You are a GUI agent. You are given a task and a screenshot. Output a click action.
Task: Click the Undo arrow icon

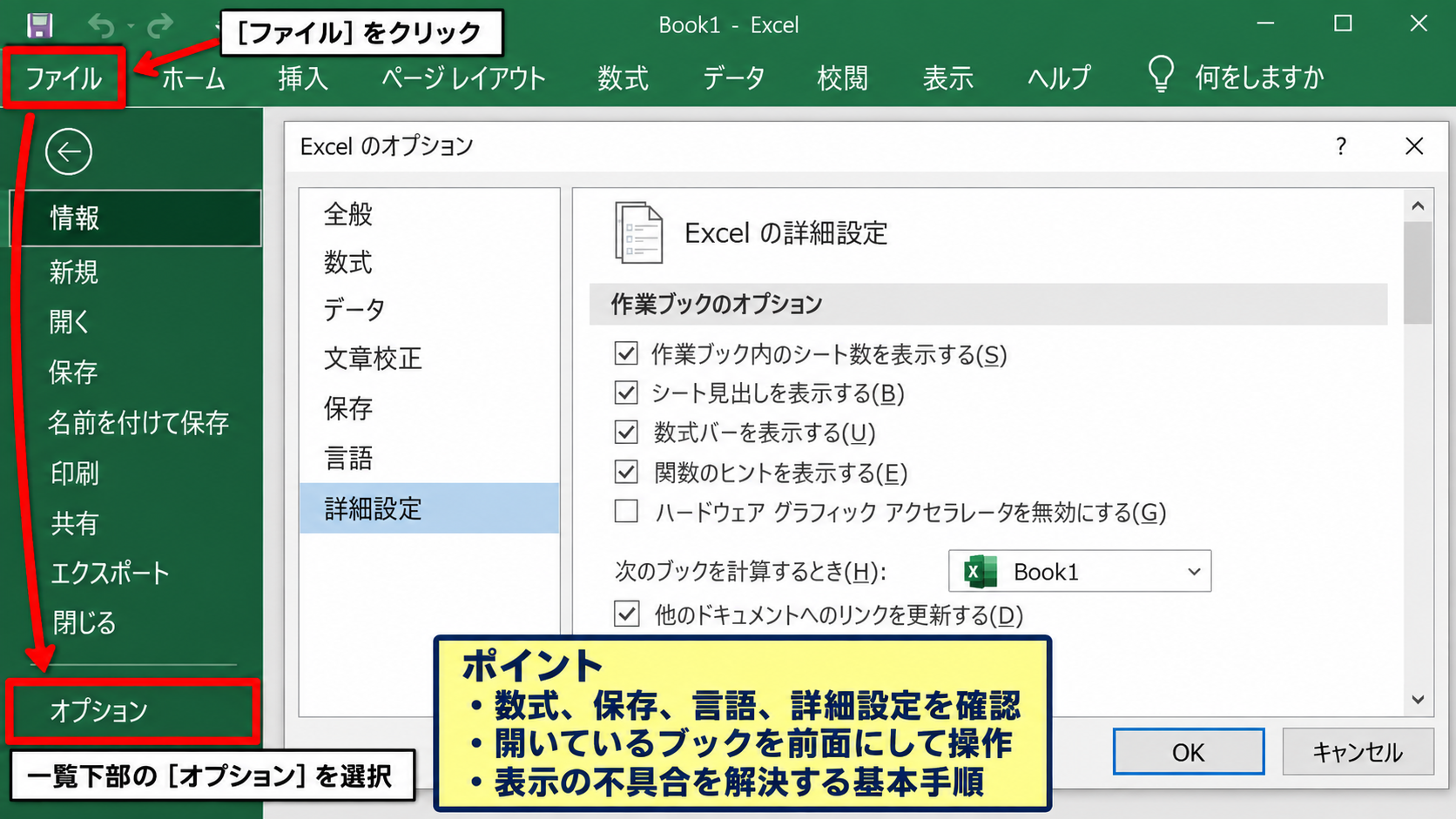click(101, 26)
